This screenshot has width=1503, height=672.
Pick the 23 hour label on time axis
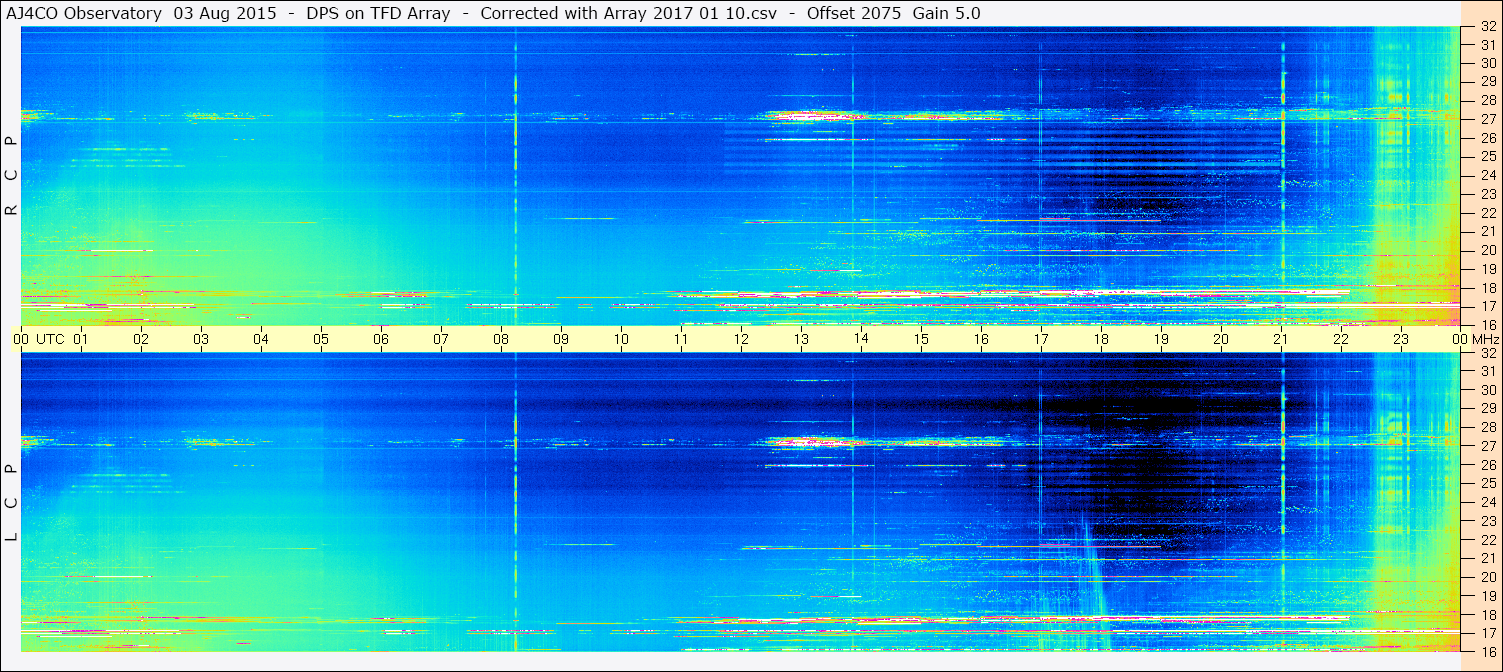(x=1401, y=339)
